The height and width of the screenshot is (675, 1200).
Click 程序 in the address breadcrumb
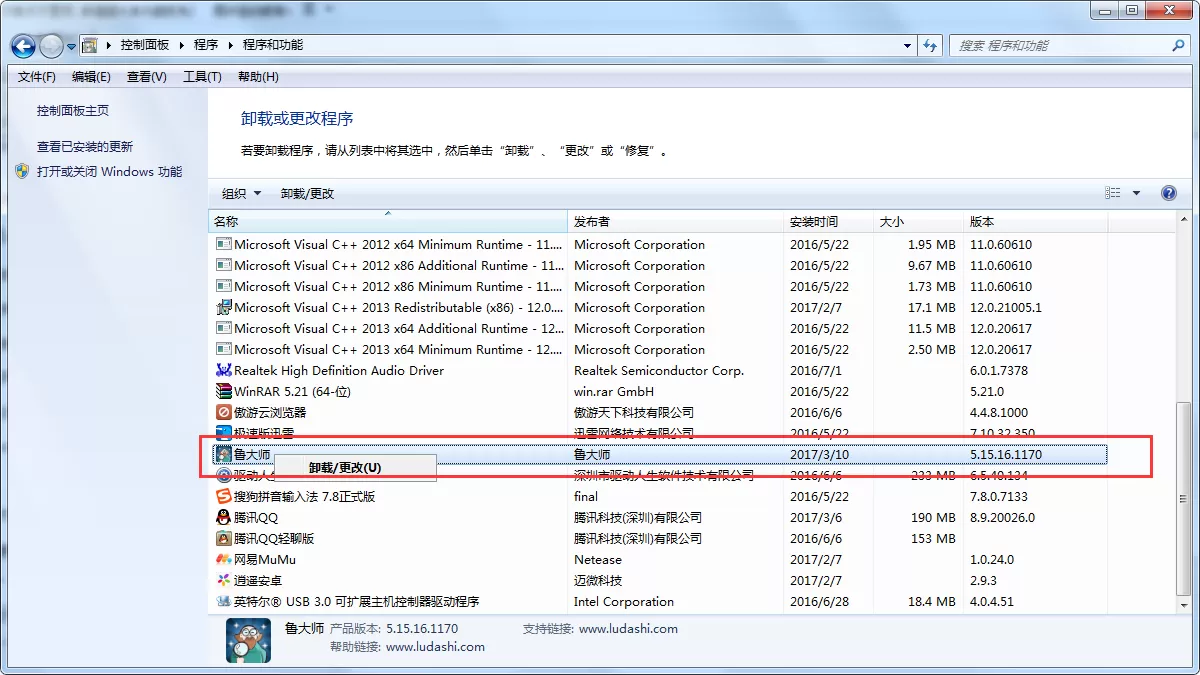coord(206,46)
